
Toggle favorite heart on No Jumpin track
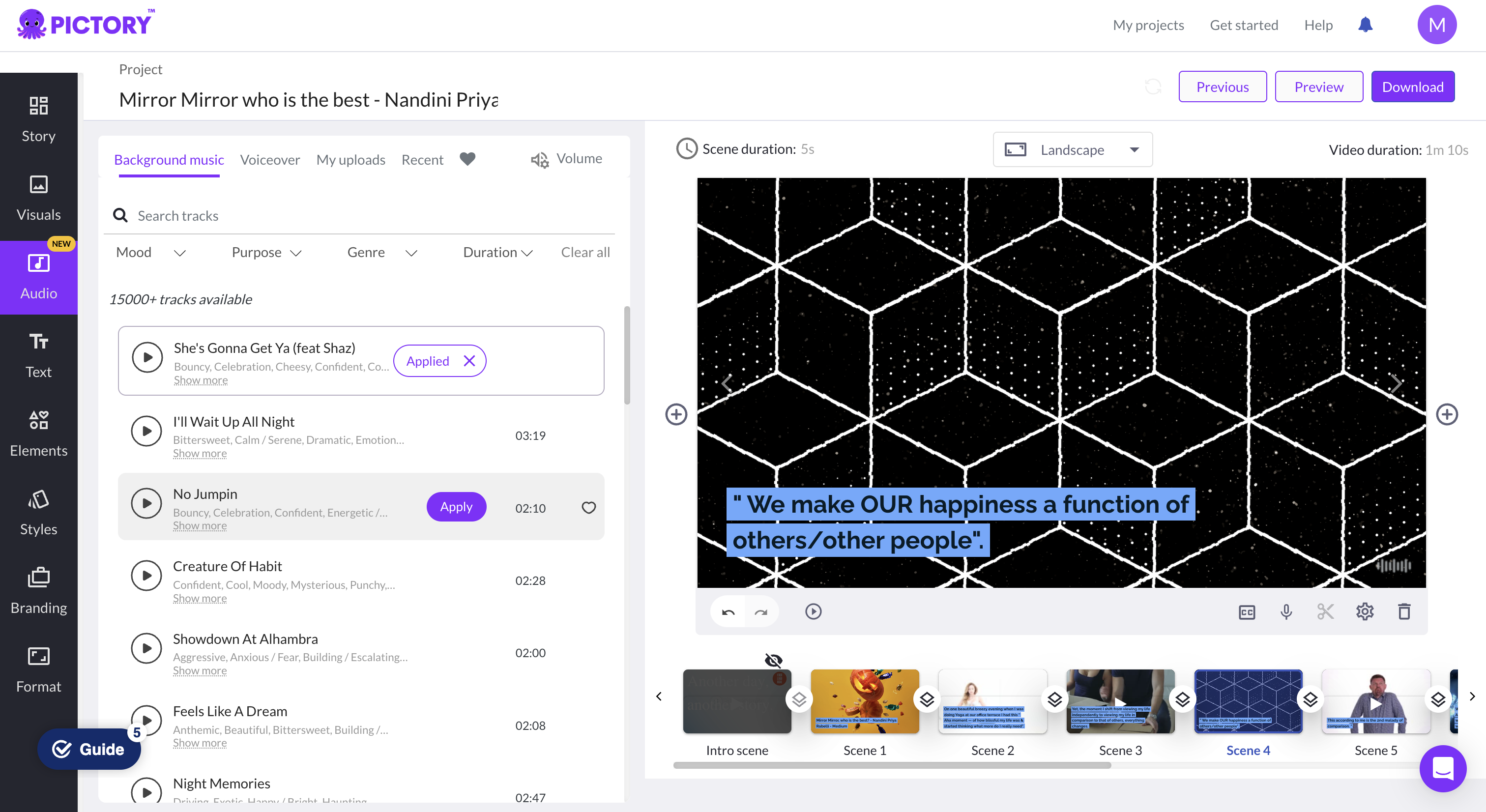588,507
